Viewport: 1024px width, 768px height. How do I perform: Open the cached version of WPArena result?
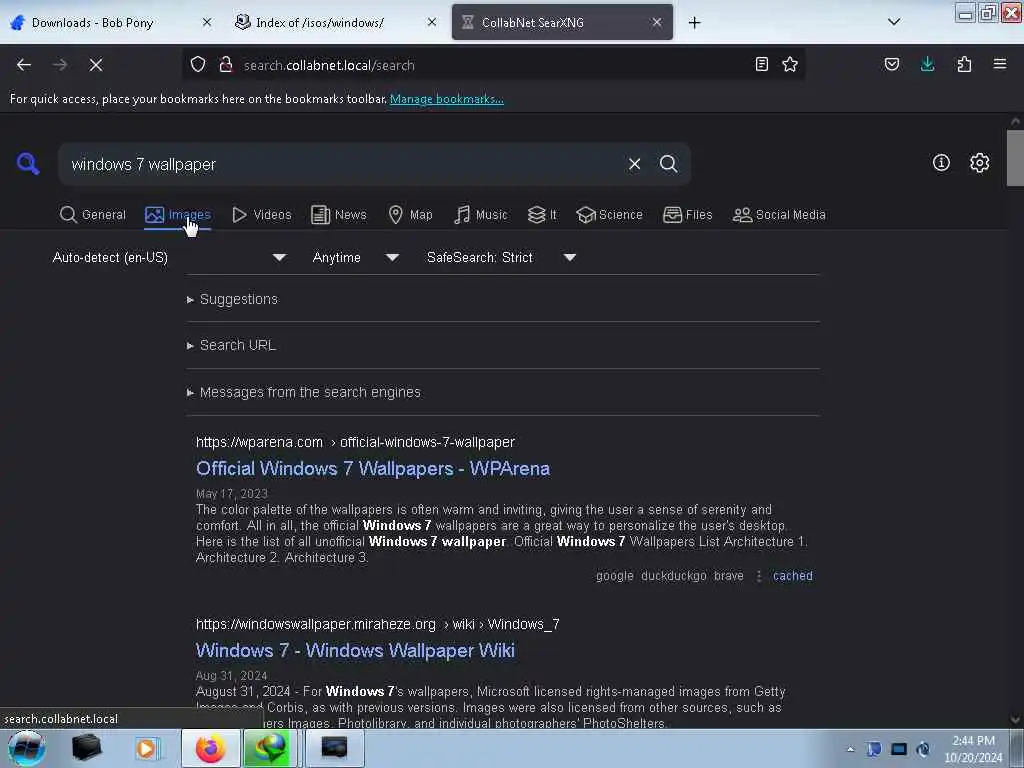(x=792, y=575)
